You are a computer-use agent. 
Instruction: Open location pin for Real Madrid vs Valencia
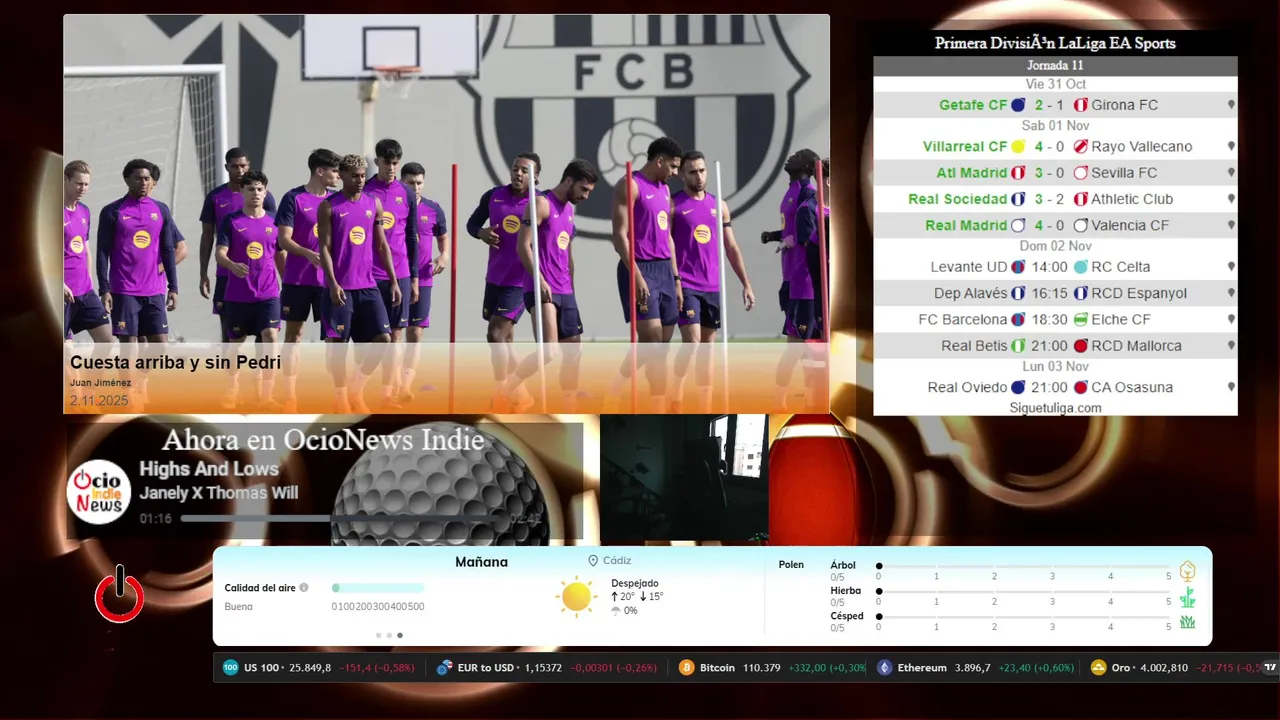(x=1231, y=225)
